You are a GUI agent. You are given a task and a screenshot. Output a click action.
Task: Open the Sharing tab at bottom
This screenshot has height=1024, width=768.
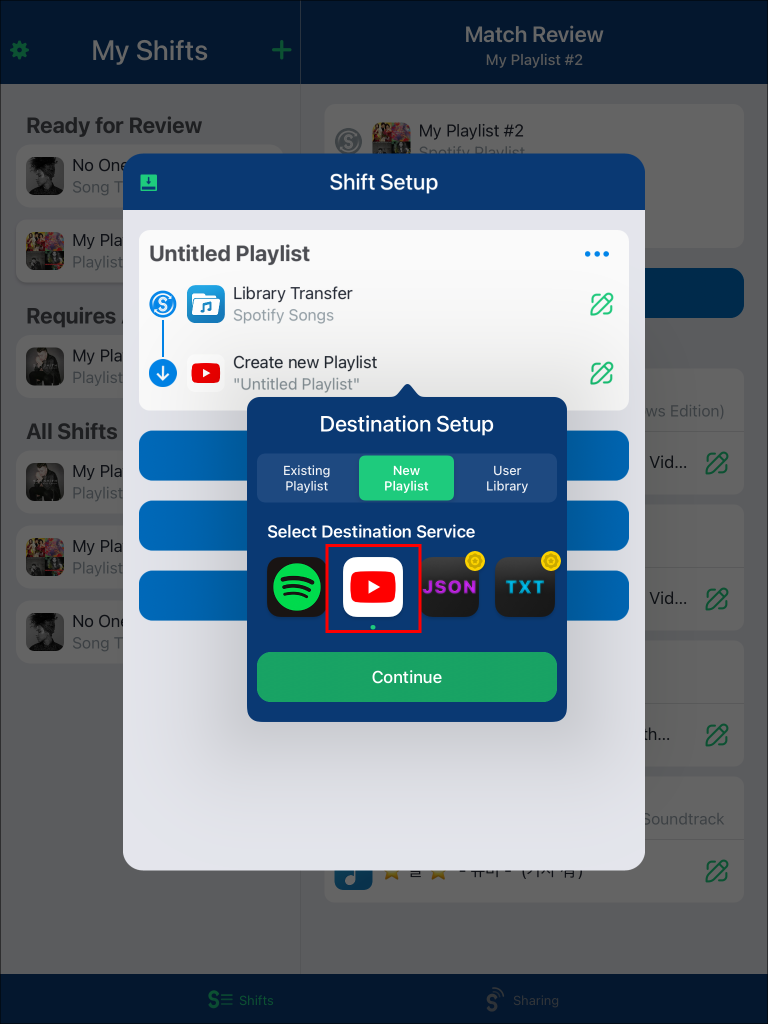click(x=521, y=999)
